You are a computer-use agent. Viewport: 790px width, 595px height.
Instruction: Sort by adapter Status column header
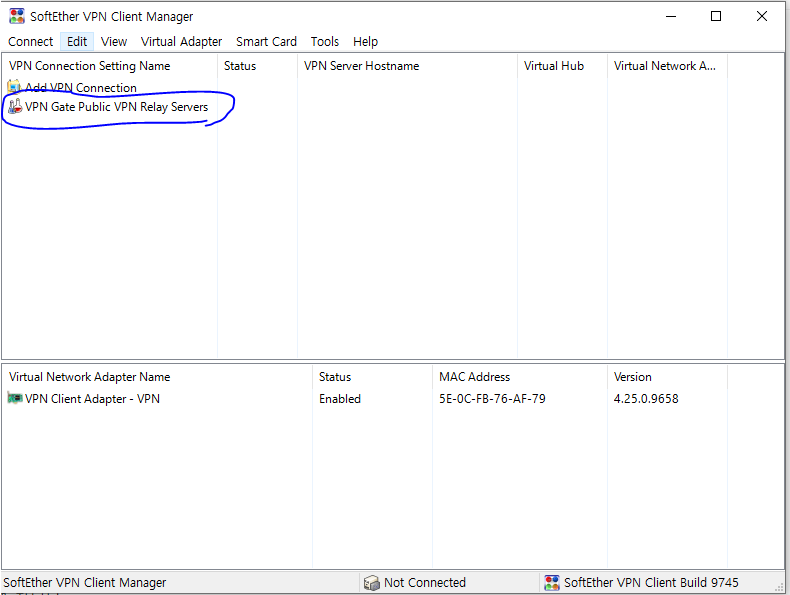point(372,377)
